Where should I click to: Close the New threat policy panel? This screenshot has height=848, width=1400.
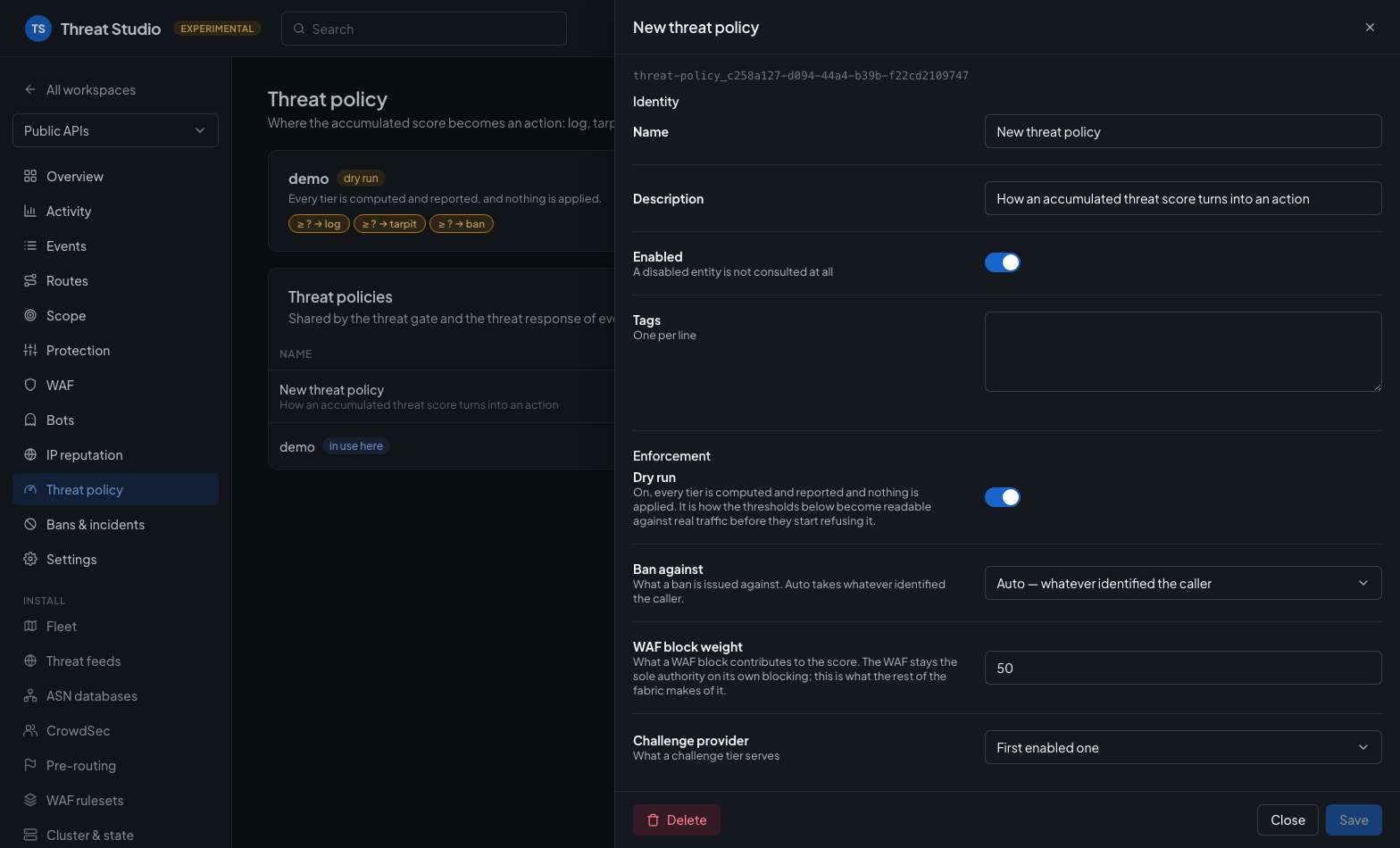(x=1370, y=28)
